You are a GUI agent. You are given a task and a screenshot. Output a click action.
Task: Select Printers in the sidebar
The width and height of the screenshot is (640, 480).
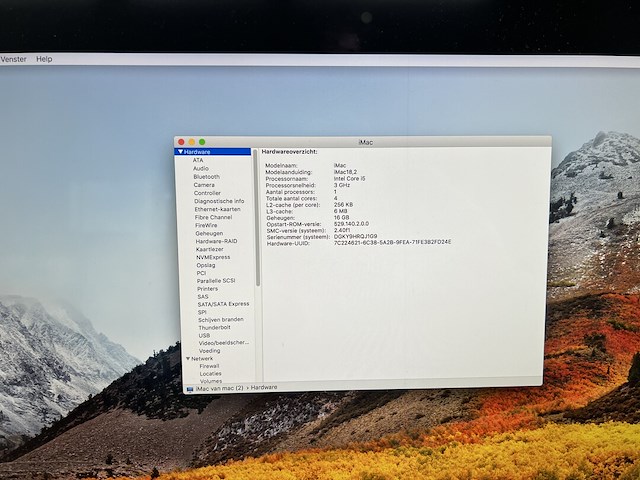pos(207,288)
